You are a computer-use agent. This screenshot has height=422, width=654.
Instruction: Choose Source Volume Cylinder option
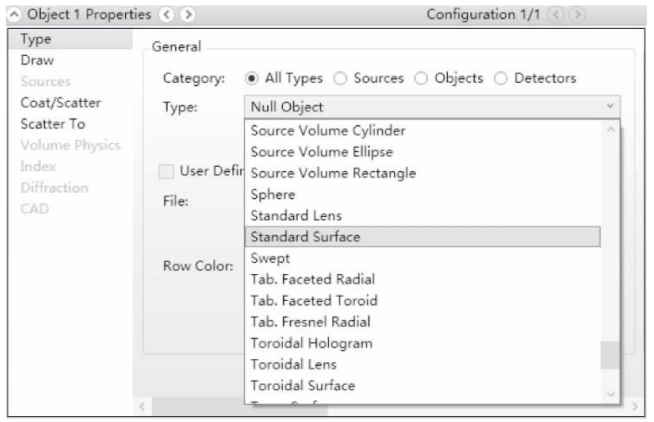tap(320, 130)
